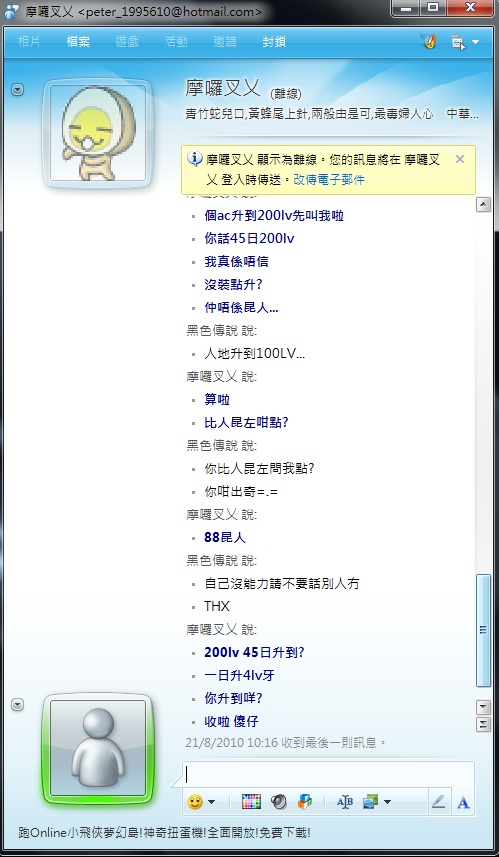Image resolution: width=499 pixels, height=857 pixels.
Task: Click in the message input box
Action: [328, 774]
